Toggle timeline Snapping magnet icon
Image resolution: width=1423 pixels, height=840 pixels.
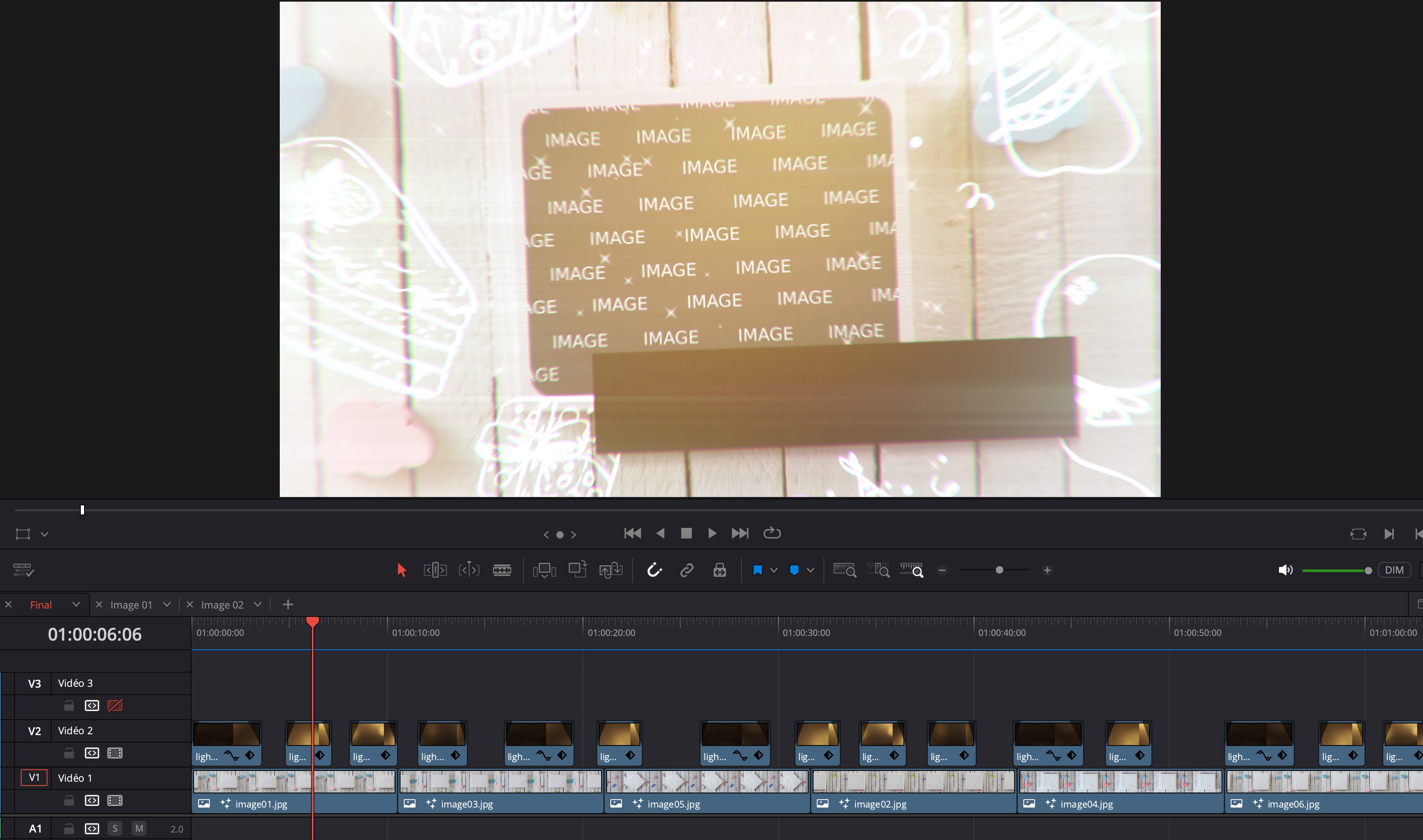coord(654,570)
